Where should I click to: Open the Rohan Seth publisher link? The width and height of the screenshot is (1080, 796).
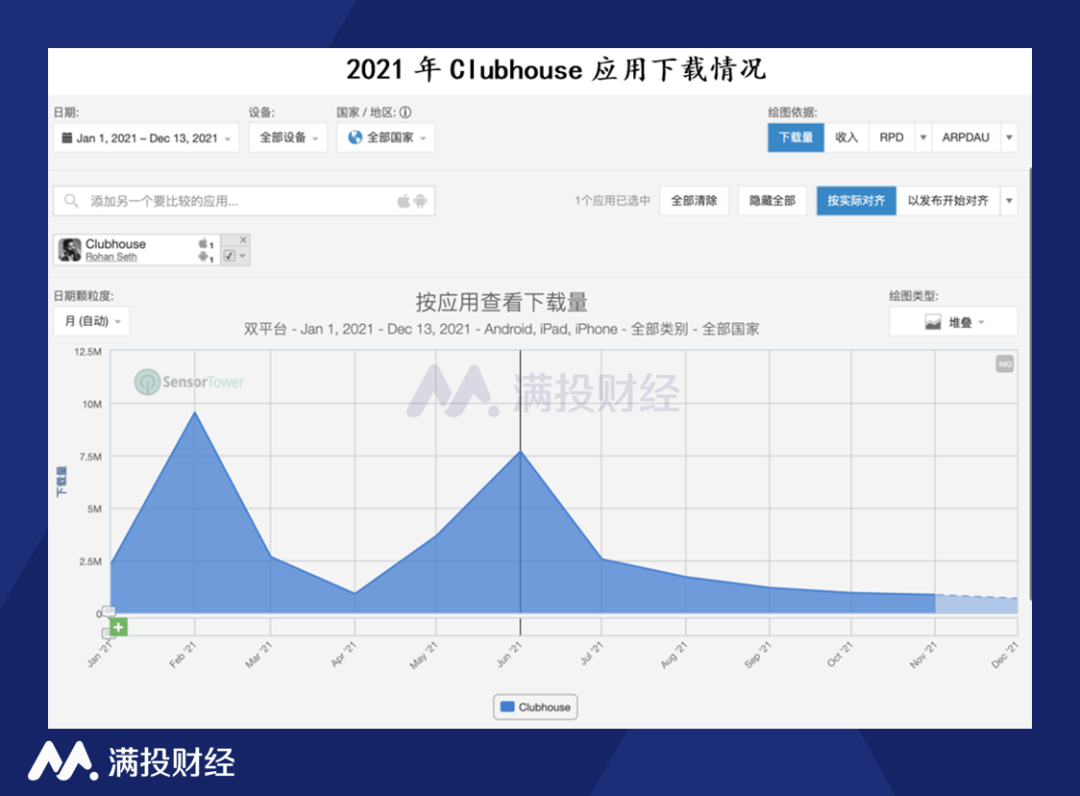[111, 257]
